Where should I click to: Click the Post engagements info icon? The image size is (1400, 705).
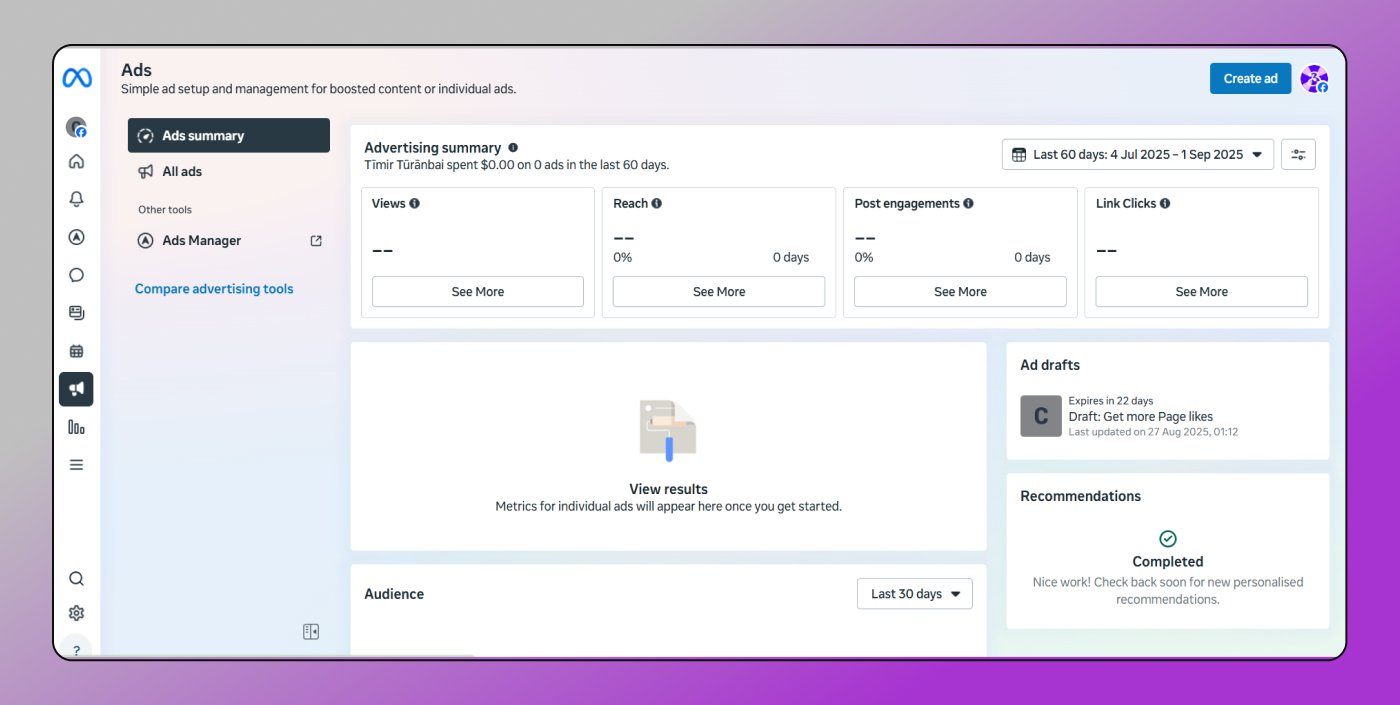tap(968, 203)
